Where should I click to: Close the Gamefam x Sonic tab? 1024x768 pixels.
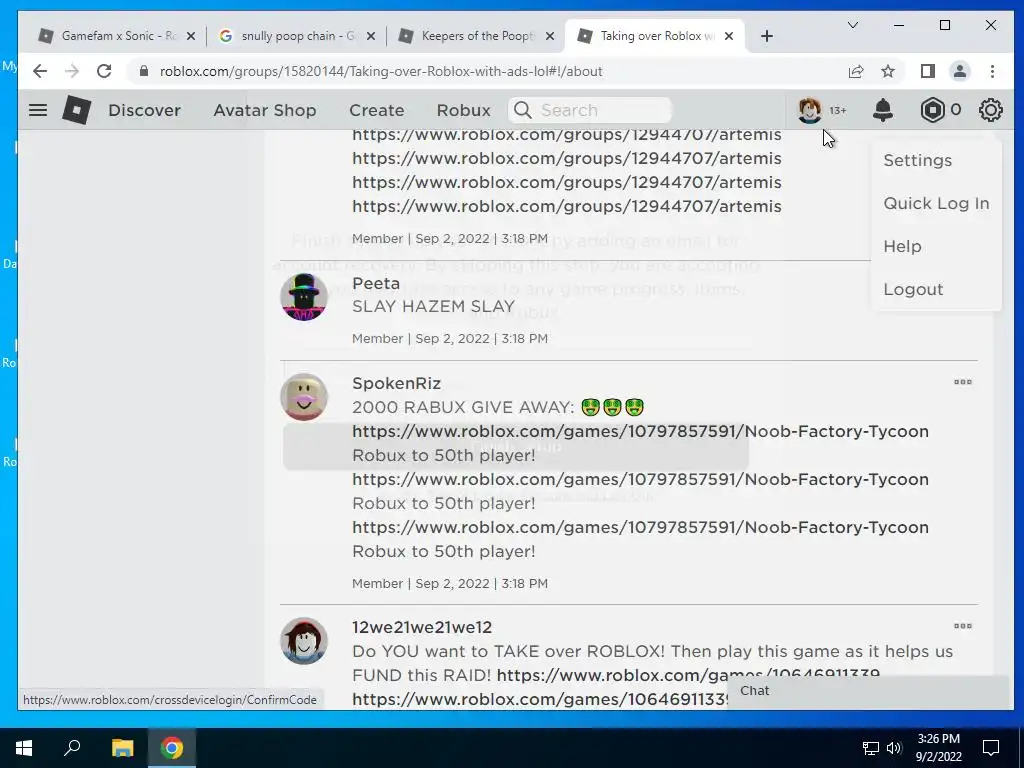[191, 36]
